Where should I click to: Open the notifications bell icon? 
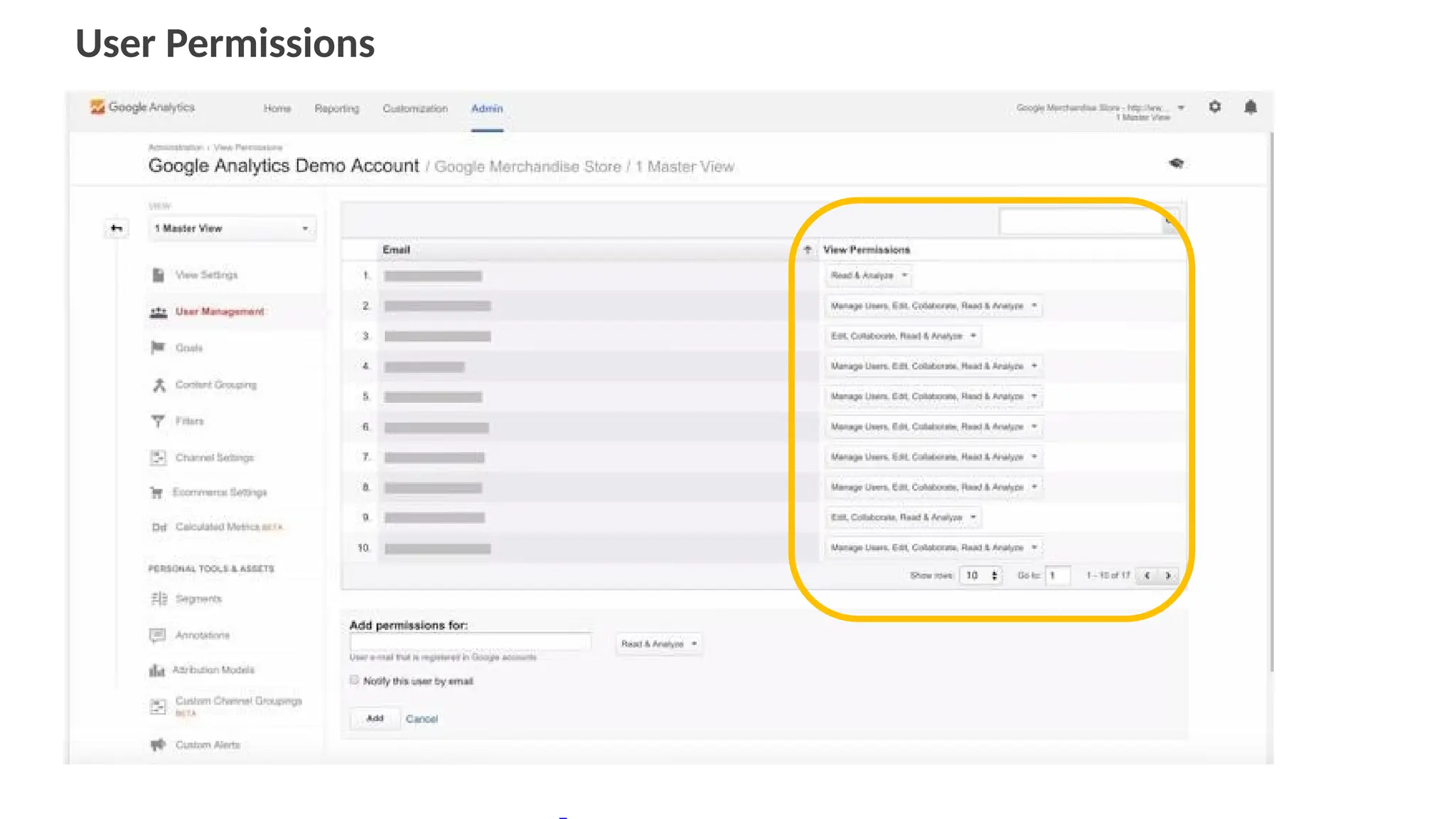(x=1251, y=107)
